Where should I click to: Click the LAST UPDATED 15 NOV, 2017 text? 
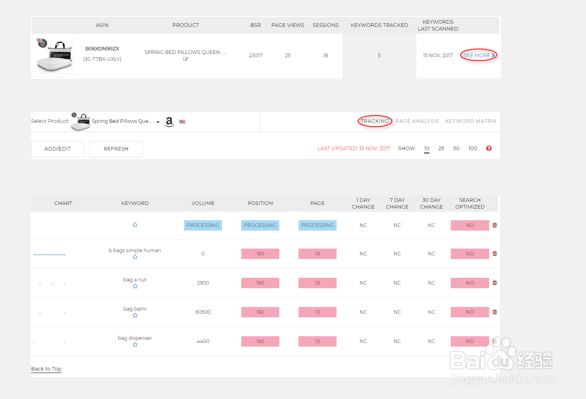click(x=354, y=148)
